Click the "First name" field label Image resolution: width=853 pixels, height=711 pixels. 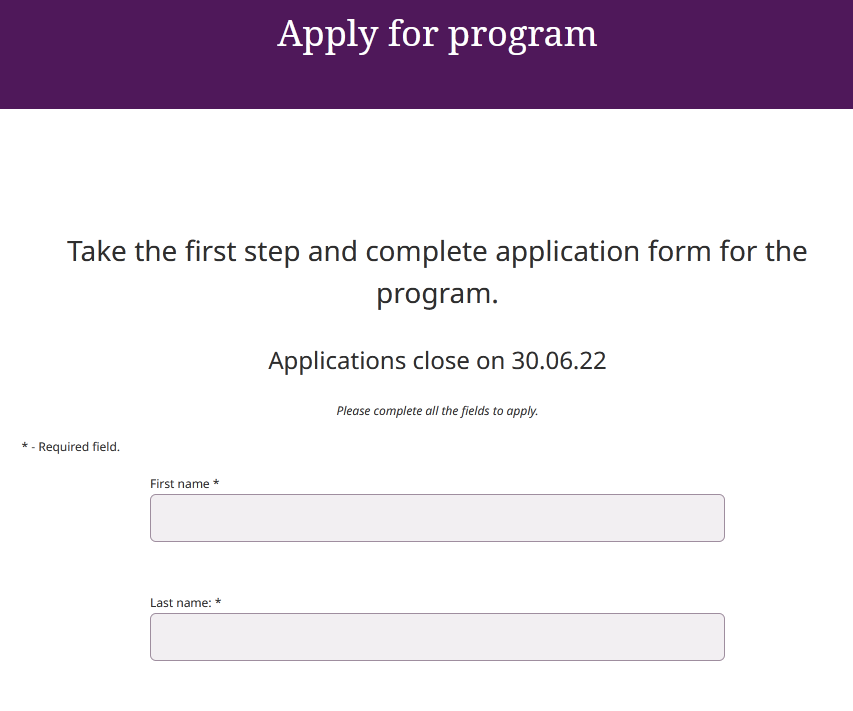180,484
